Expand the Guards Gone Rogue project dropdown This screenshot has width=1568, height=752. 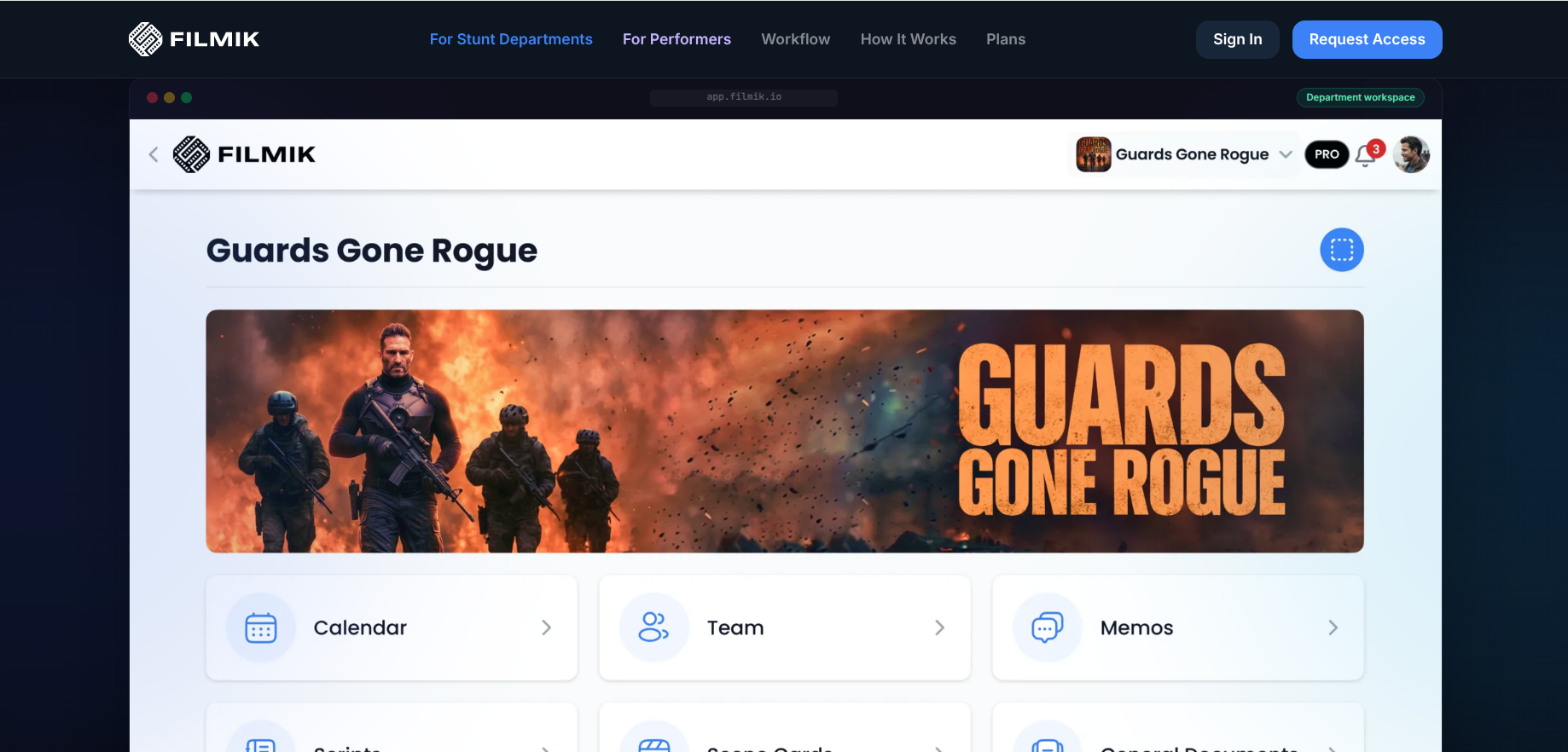(x=1286, y=154)
